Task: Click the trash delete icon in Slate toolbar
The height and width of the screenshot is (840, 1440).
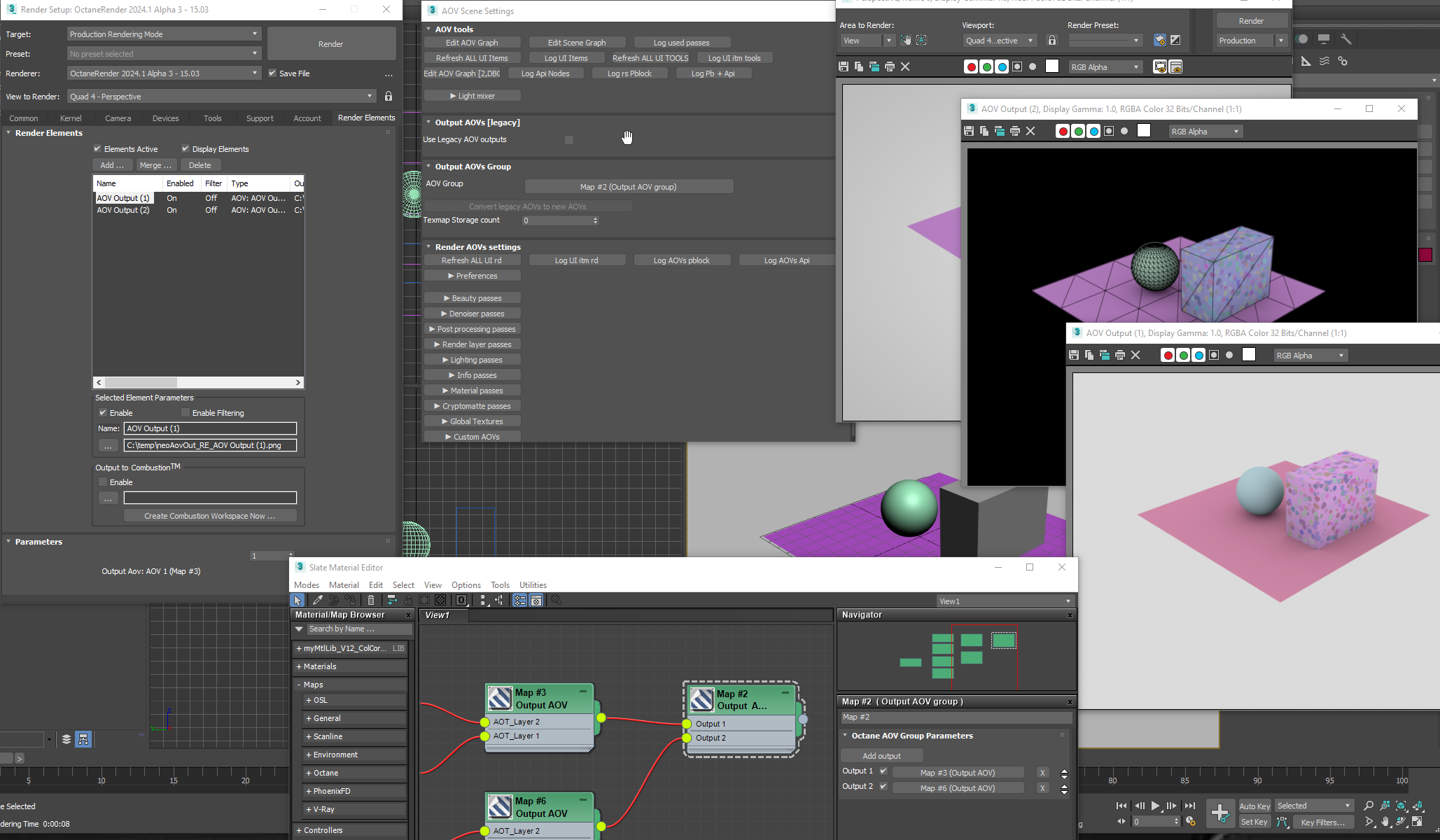Action: point(371,600)
